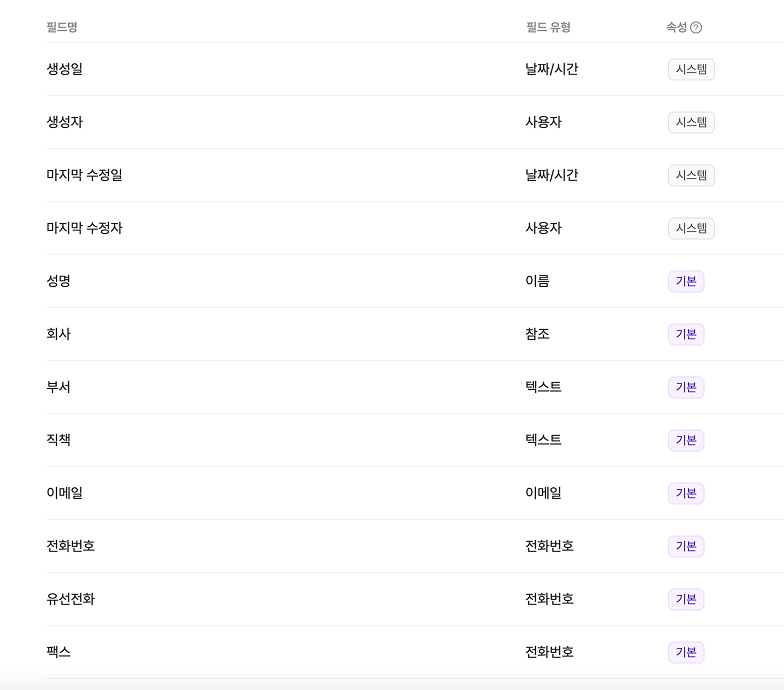Click the 참조 type in 회사 row
The width and height of the screenshot is (784, 690).
pyautogui.click(x=537, y=334)
